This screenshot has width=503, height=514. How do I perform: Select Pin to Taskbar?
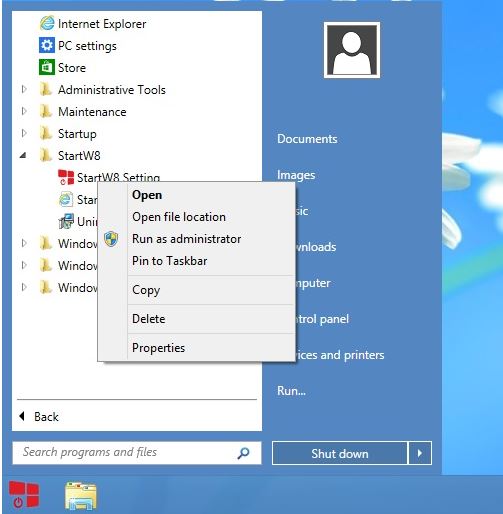(211, 261)
